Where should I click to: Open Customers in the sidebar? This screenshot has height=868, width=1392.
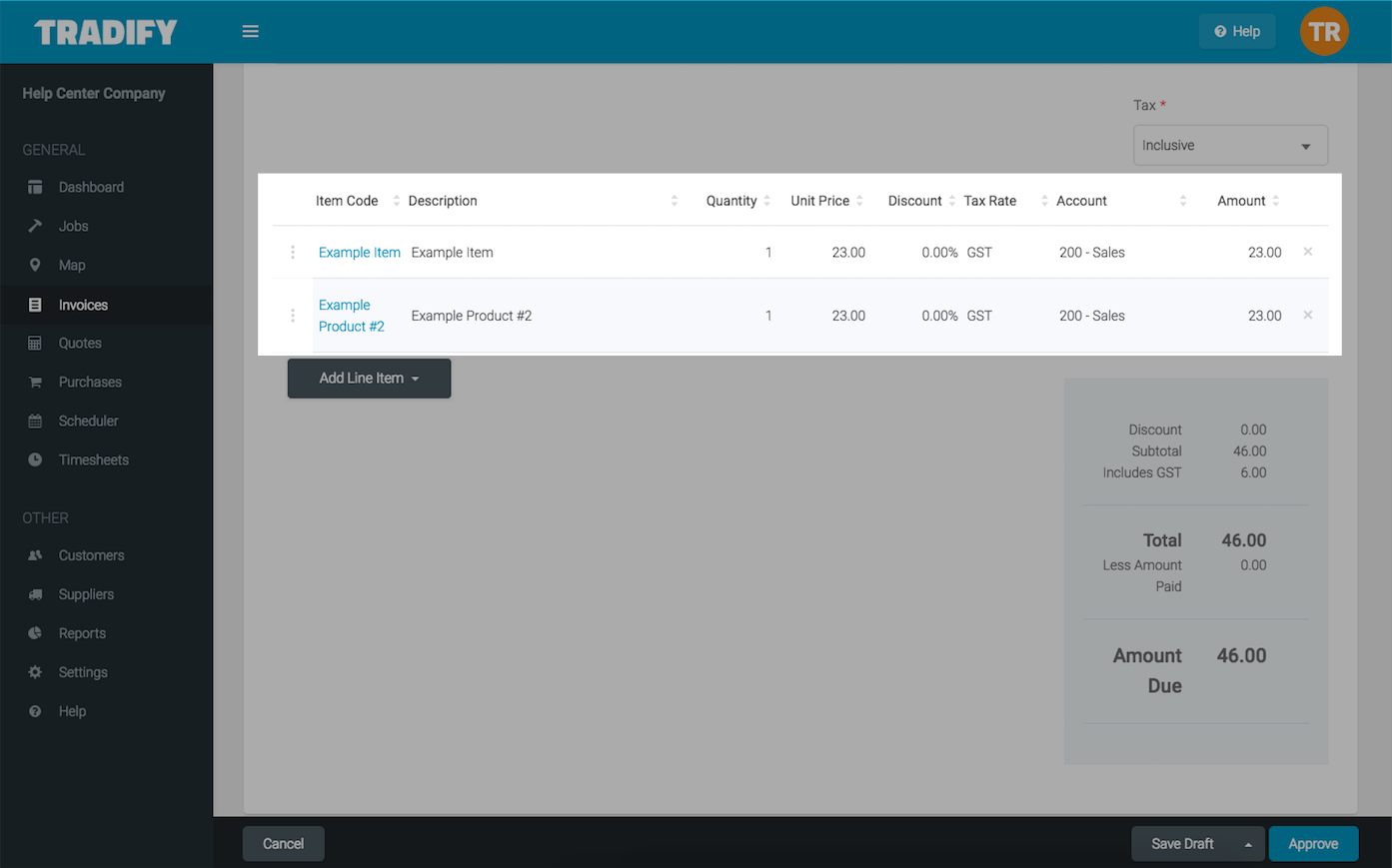pos(91,555)
